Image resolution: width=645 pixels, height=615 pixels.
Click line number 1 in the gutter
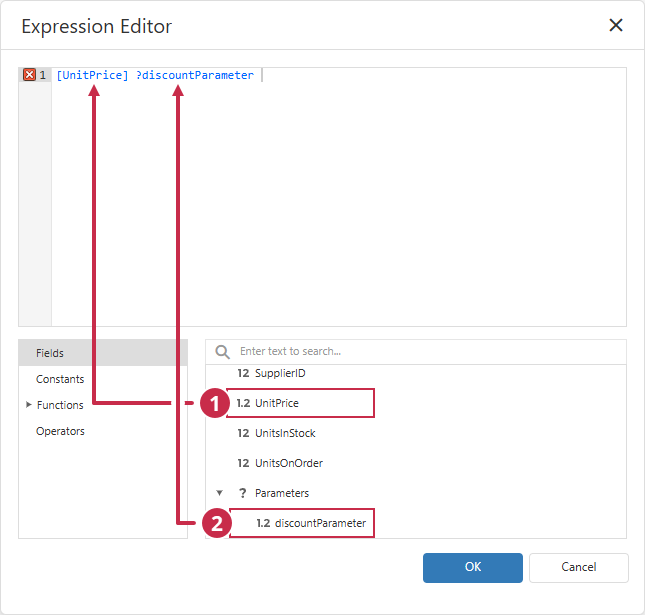point(42,75)
